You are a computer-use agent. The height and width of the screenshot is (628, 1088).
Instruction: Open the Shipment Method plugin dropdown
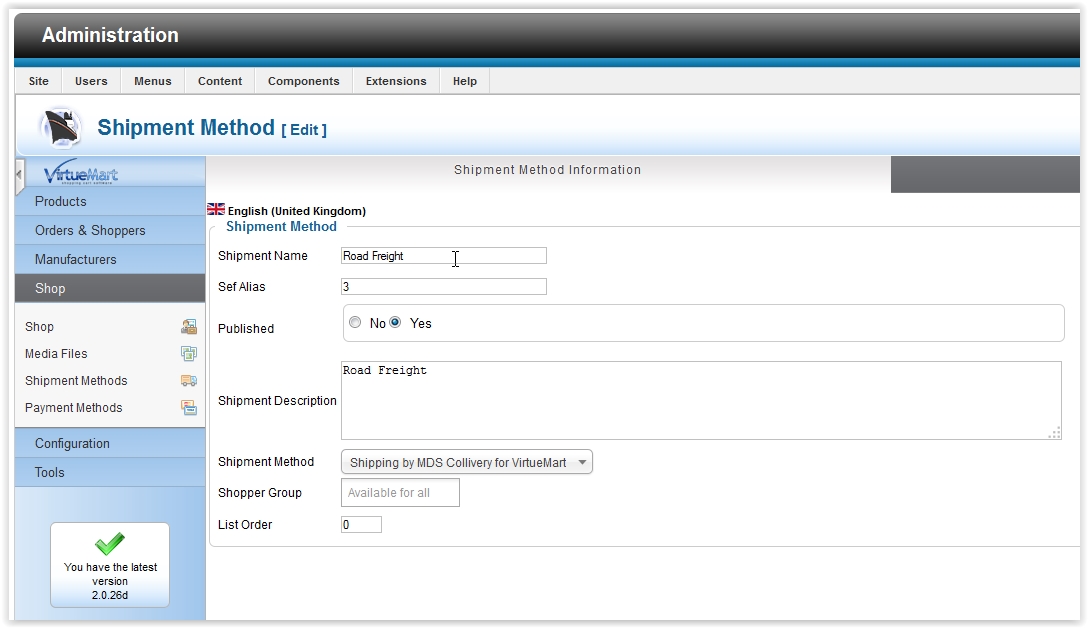coord(467,462)
